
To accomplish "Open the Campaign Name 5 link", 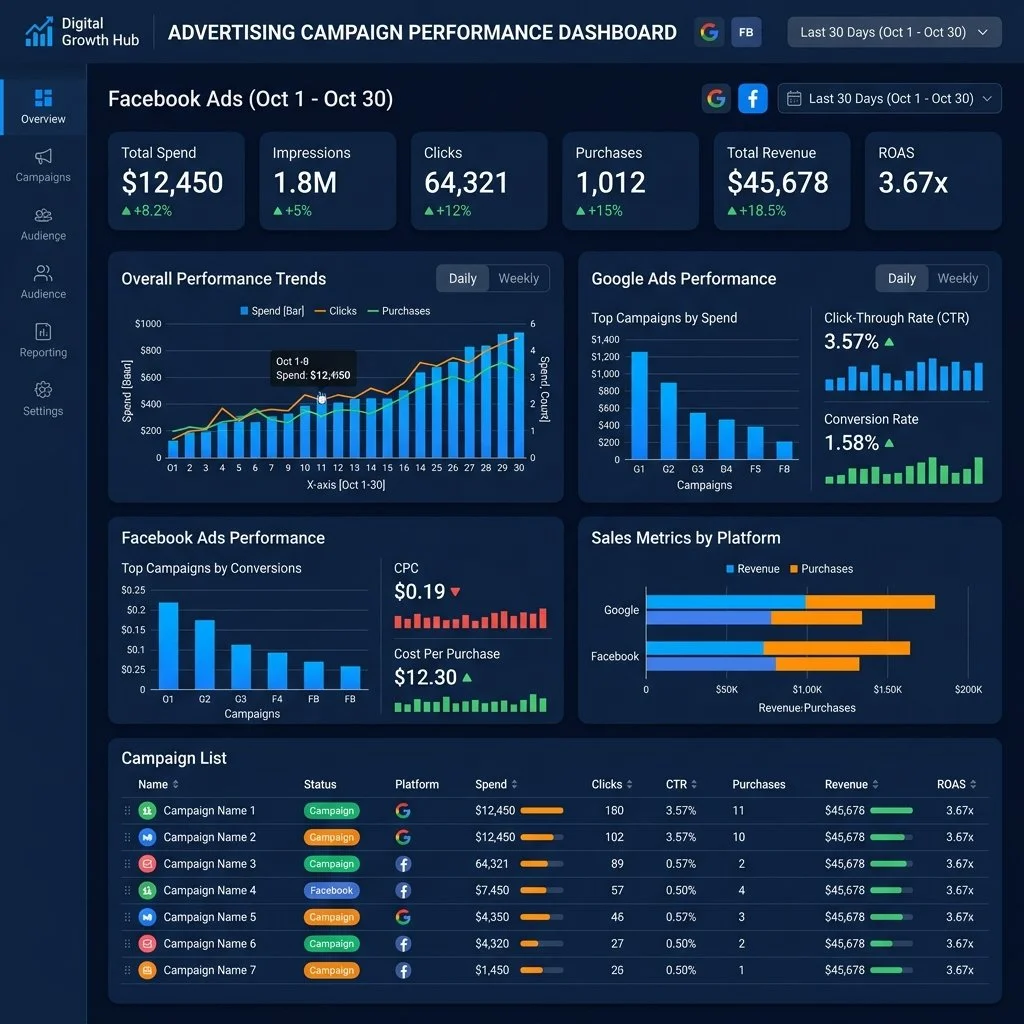I will tap(210, 917).
